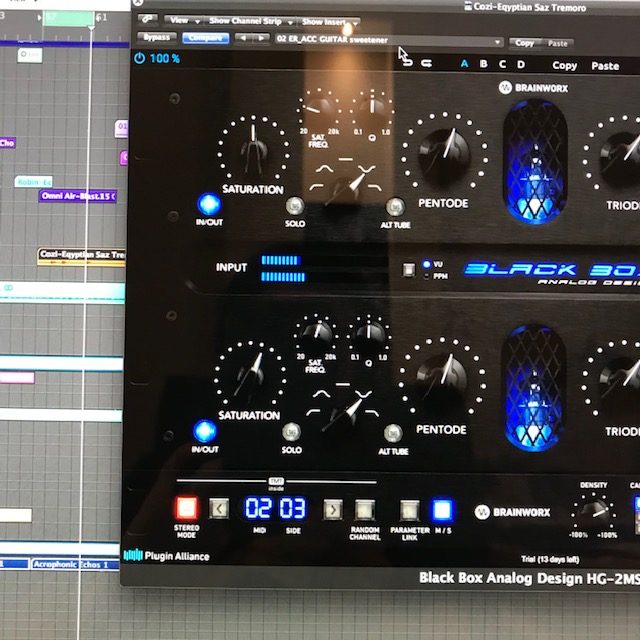Image resolution: width=640 pixels, height=640 pixels.
Task: Click the undo arrow icon
Action: 406,63
